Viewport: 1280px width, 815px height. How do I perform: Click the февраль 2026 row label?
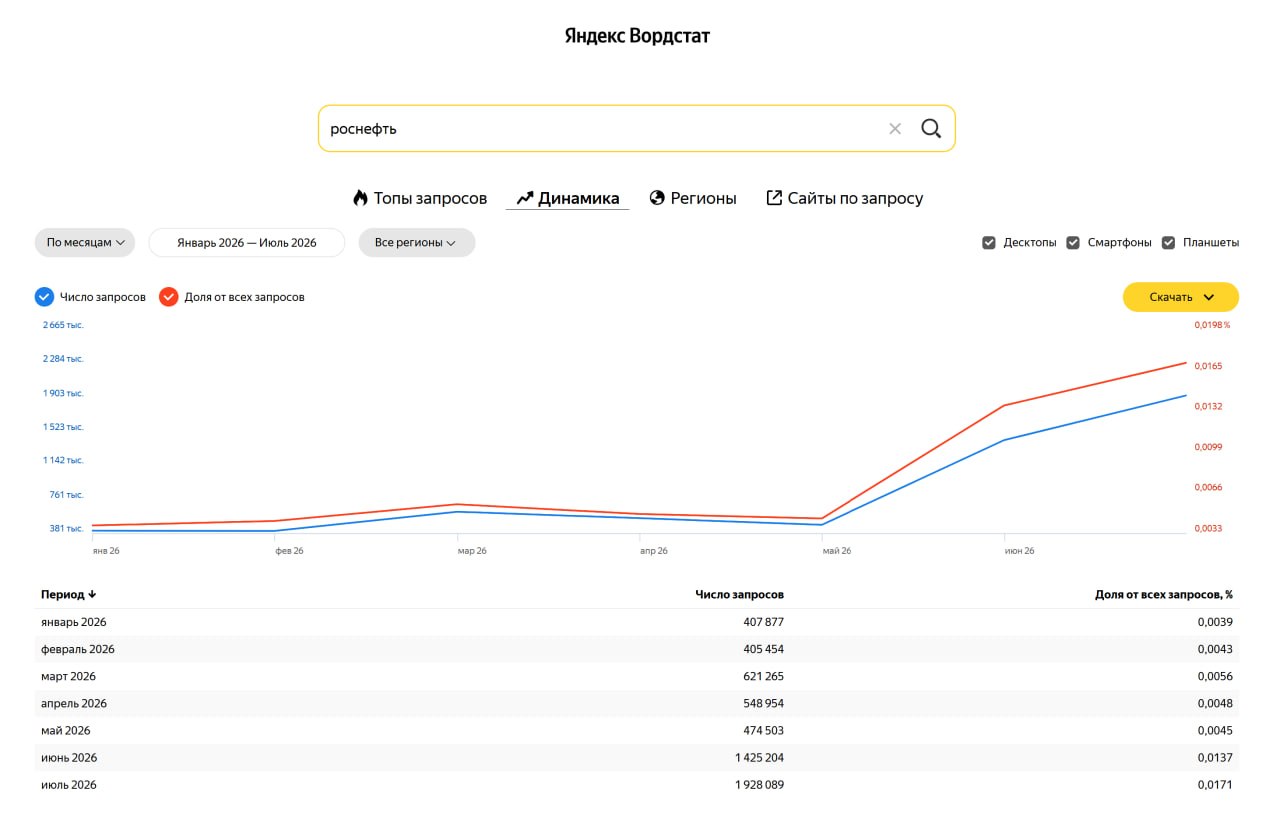point(78,649)
